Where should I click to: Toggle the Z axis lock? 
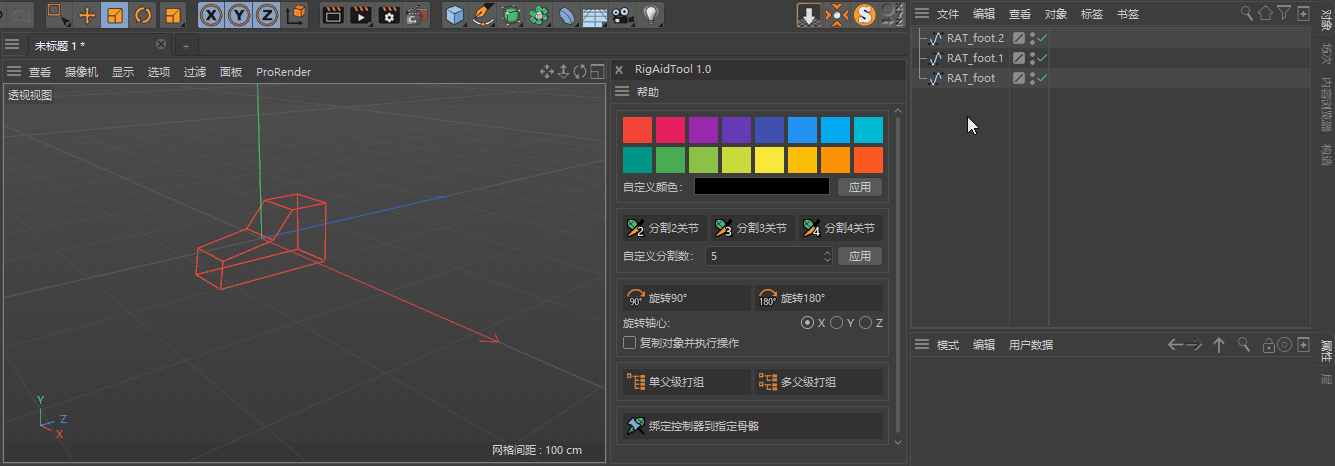tap(267, 14)
